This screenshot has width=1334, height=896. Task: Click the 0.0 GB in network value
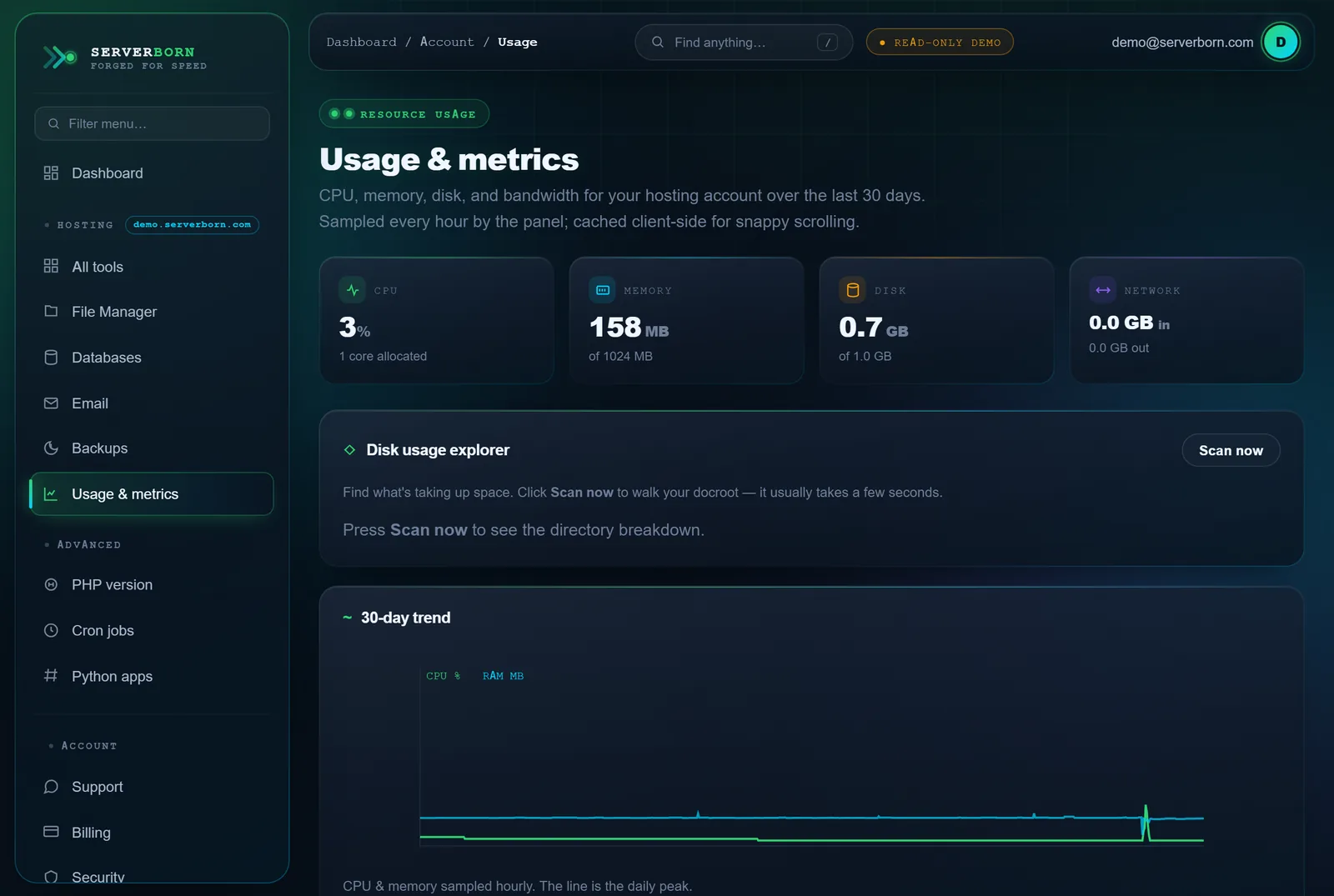click(1129, 323)
